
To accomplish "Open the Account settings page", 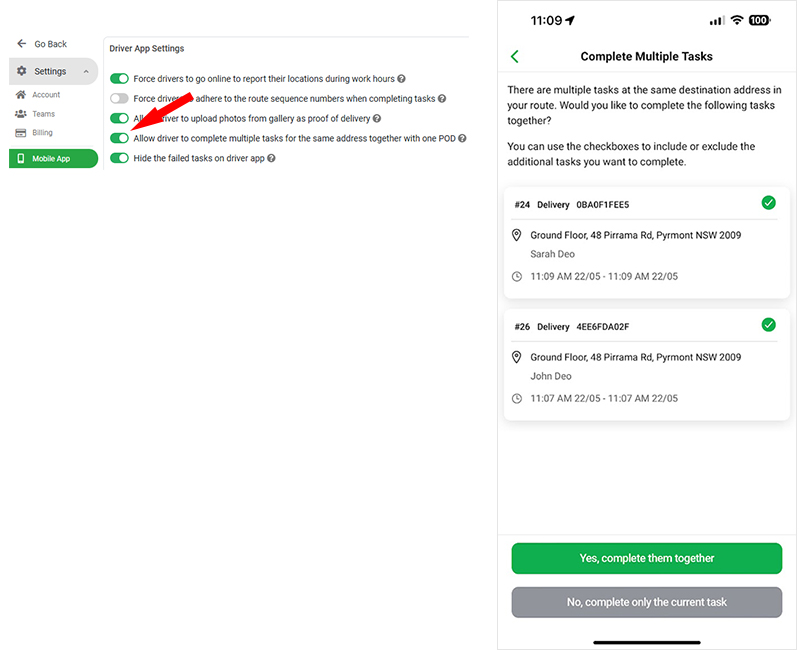I will pos(46,95).
